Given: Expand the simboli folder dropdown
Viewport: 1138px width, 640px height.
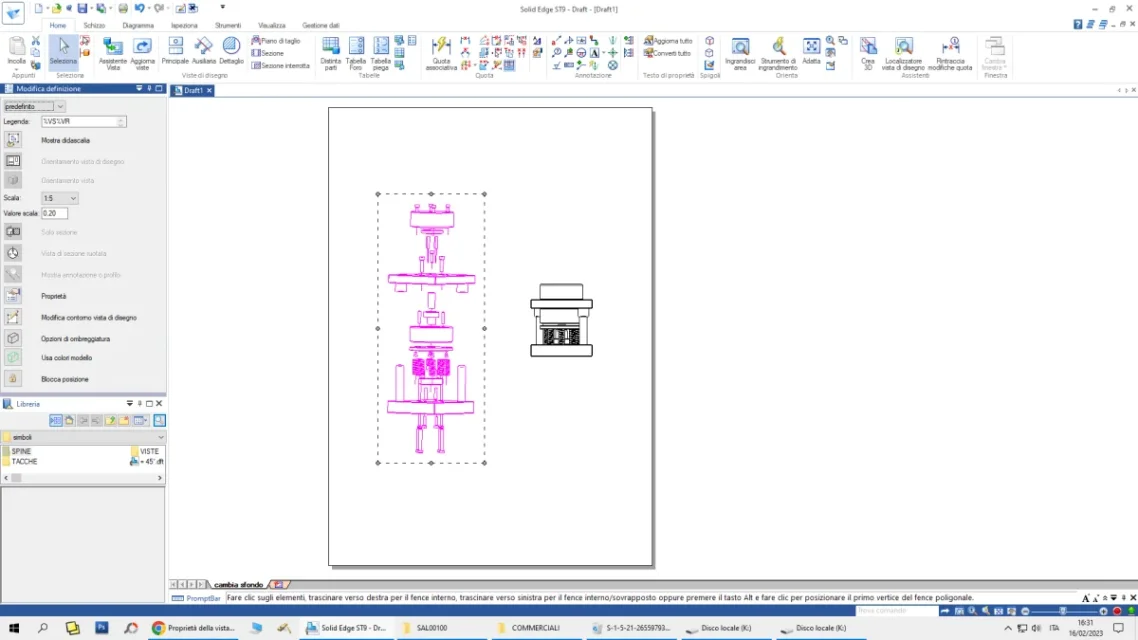Looking at the screenshot, I should [160, 438].
